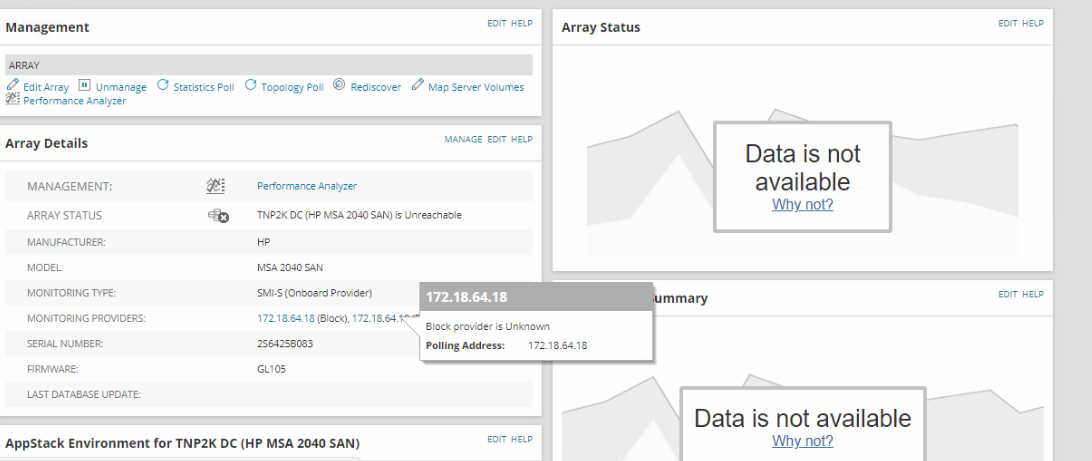This screenshot has height=461, width=1092.
Task: Click manufacturer value HP
Action: point(263,242)
